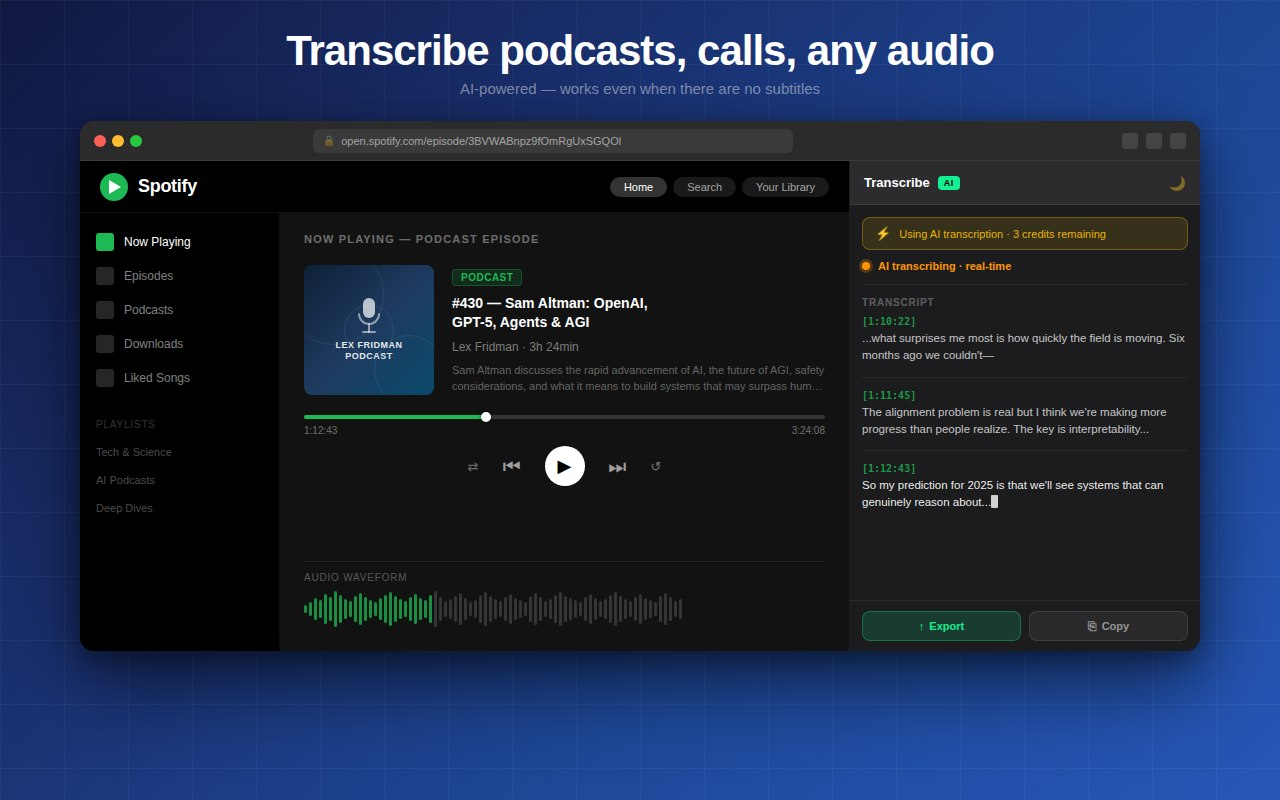
Task: Click the middle browser toolbar button
Action: [x=1154, y=141]
